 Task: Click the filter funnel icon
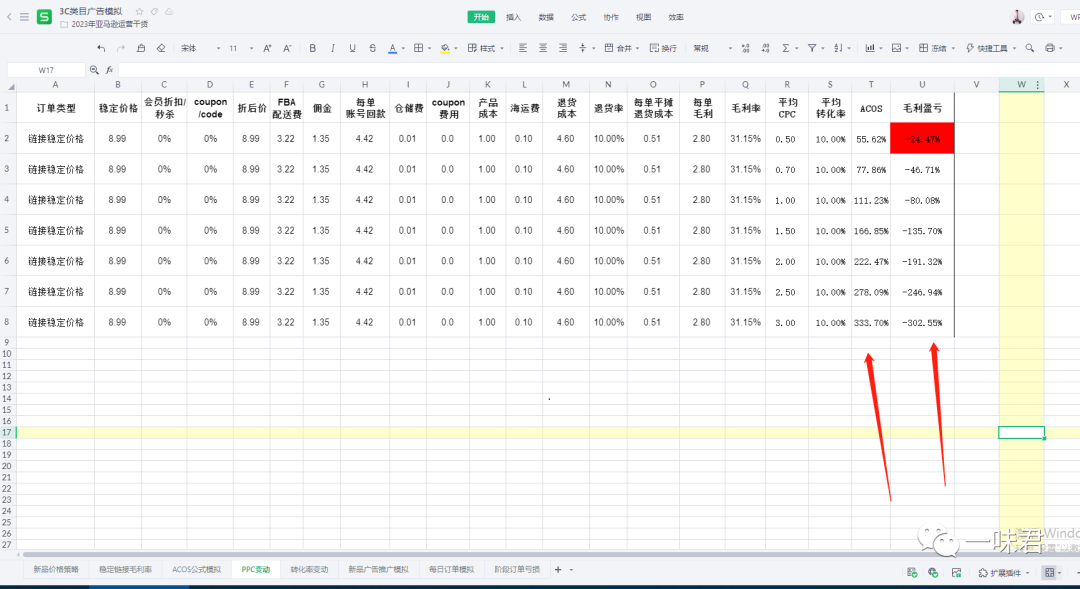pyautogui.click(x=812, y=48)
